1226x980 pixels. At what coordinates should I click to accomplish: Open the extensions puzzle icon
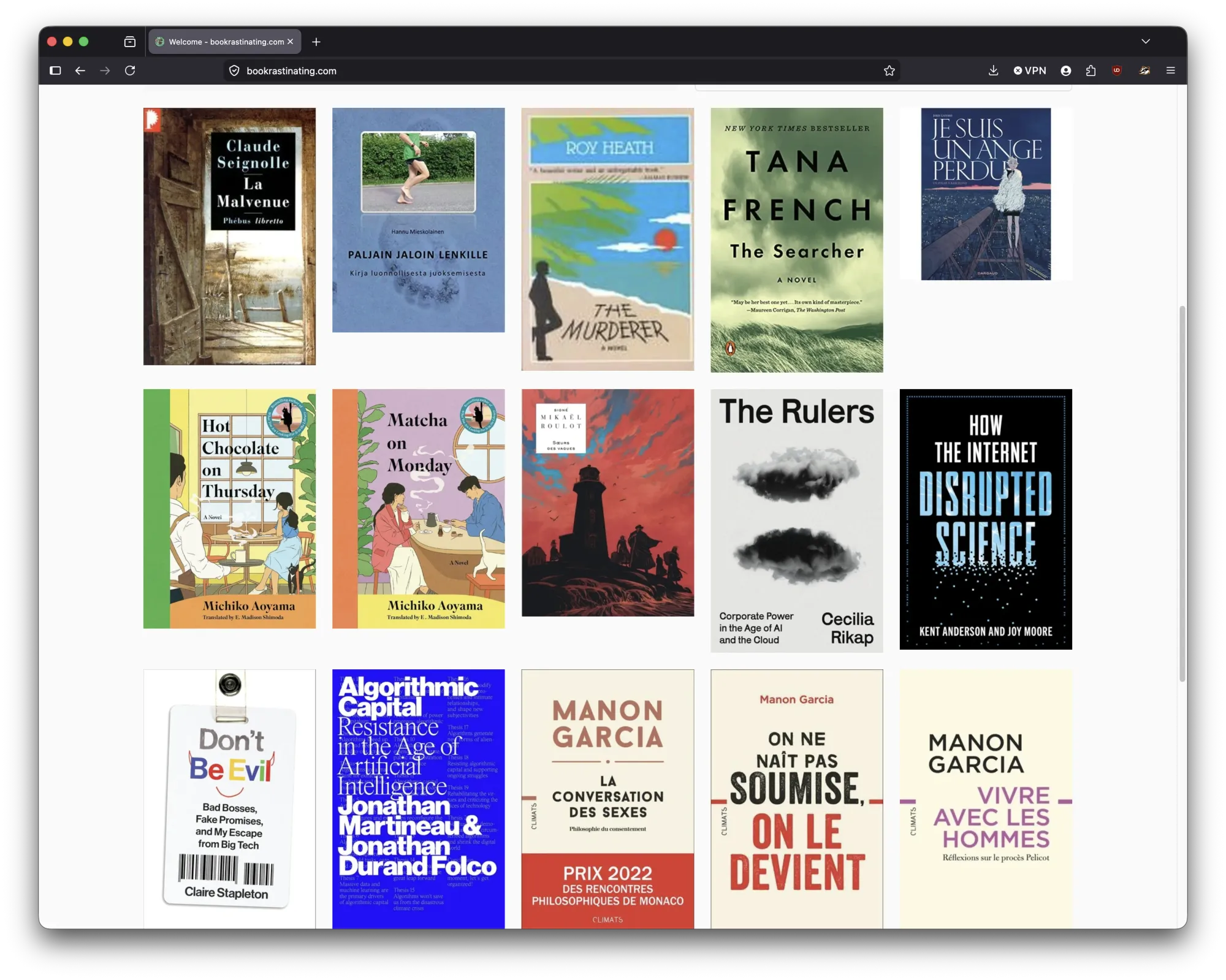coord(1091,70)
